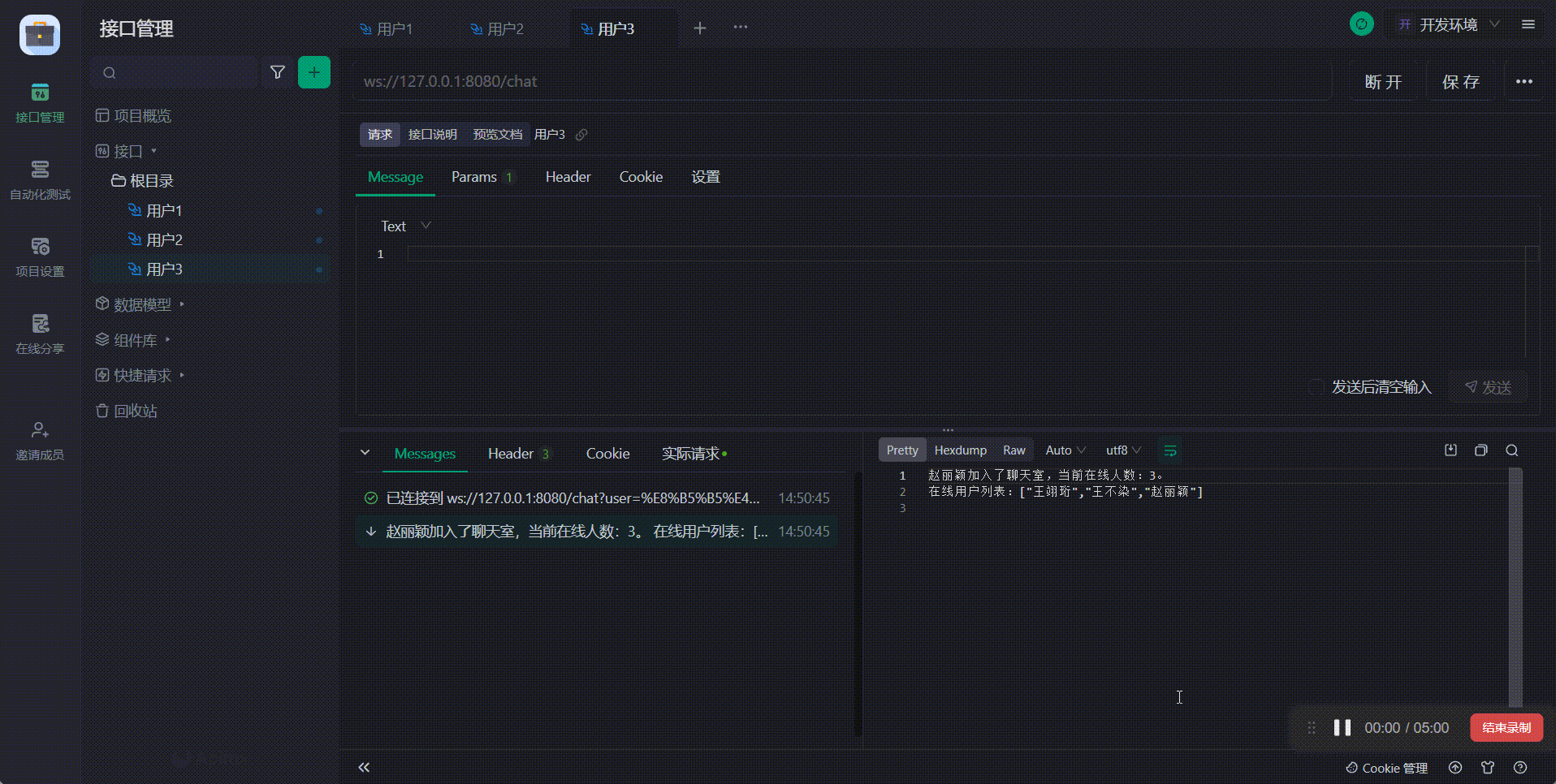Screen dimensions: 1556x784
Task: Click the green sync status icon
Action: pyautogui.click(x=1362, y=24)
